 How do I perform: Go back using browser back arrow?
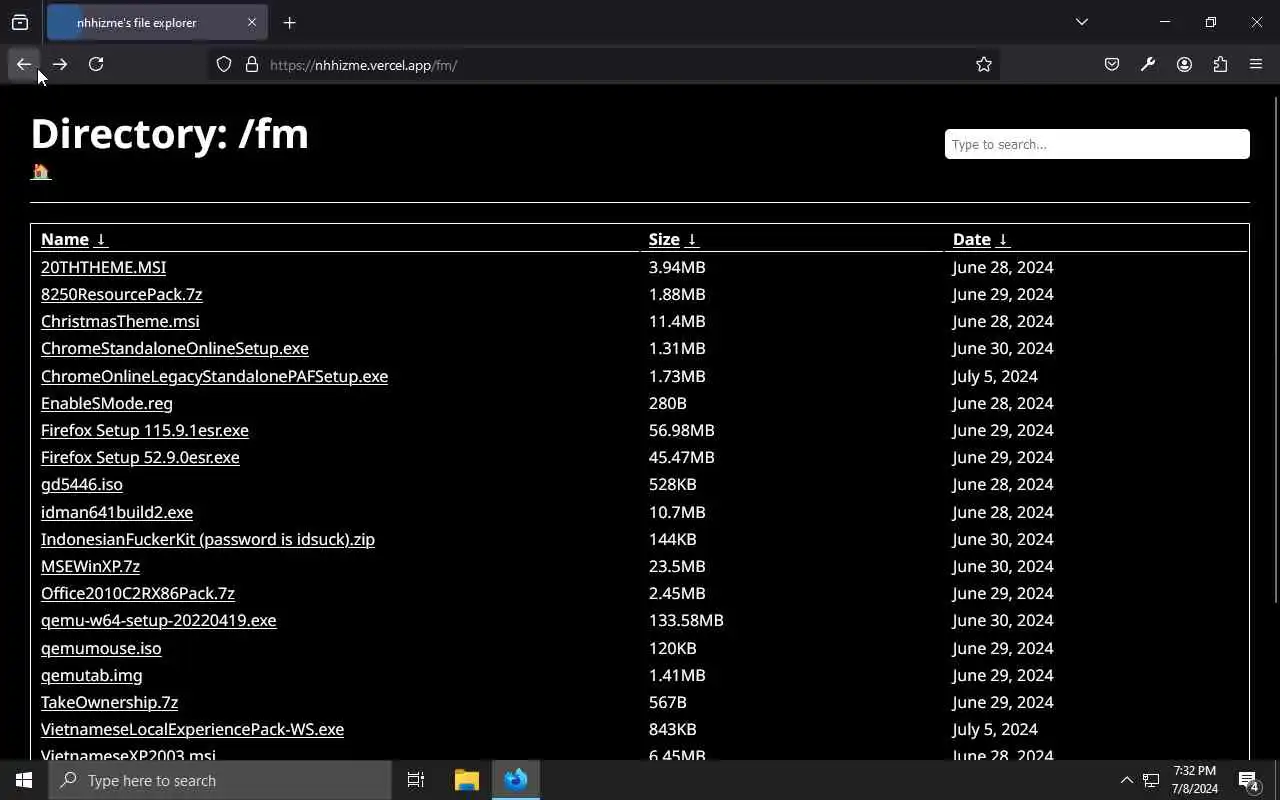[x=24, y=64]
